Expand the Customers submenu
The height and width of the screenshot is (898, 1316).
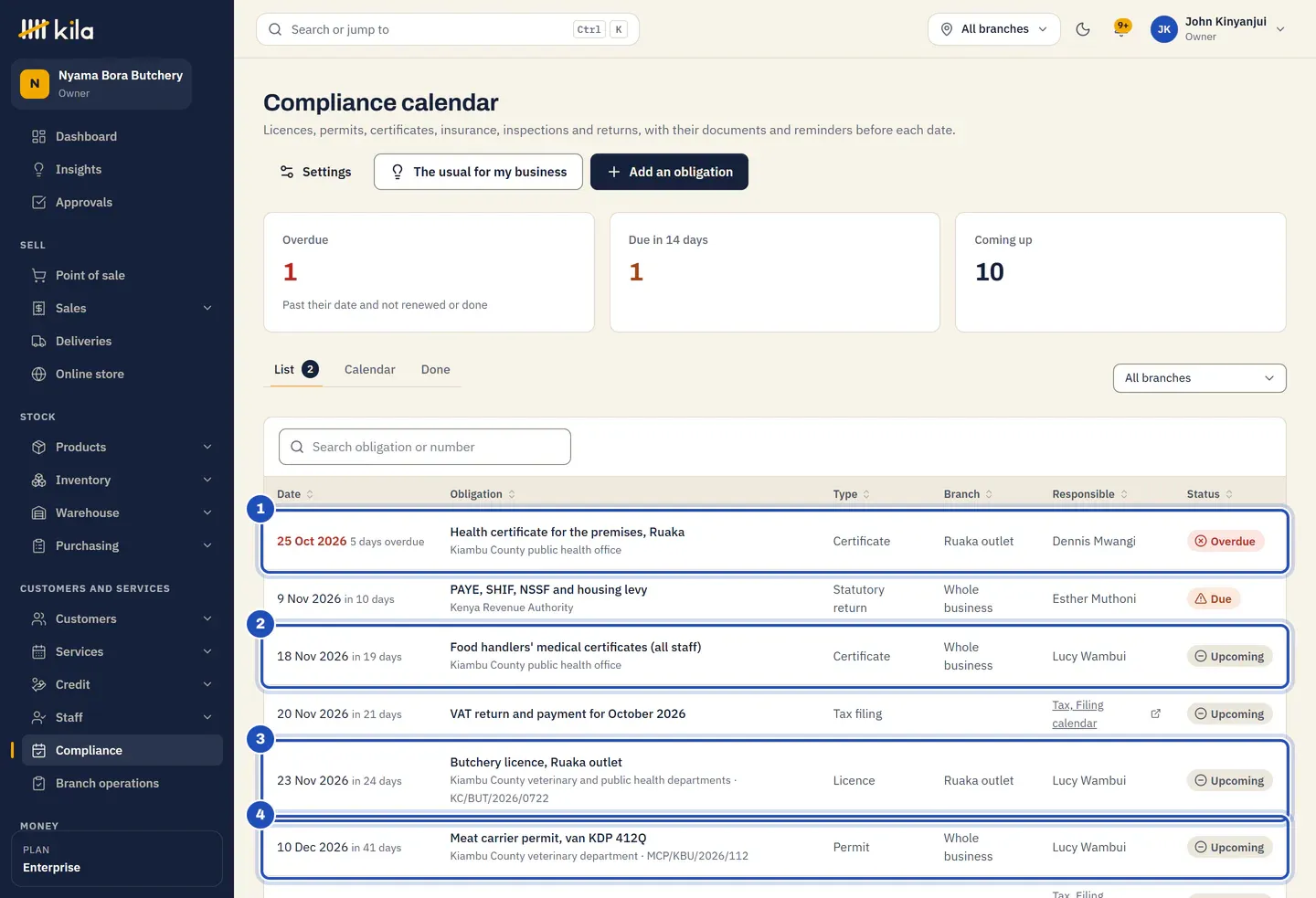(x=207, y=619)
